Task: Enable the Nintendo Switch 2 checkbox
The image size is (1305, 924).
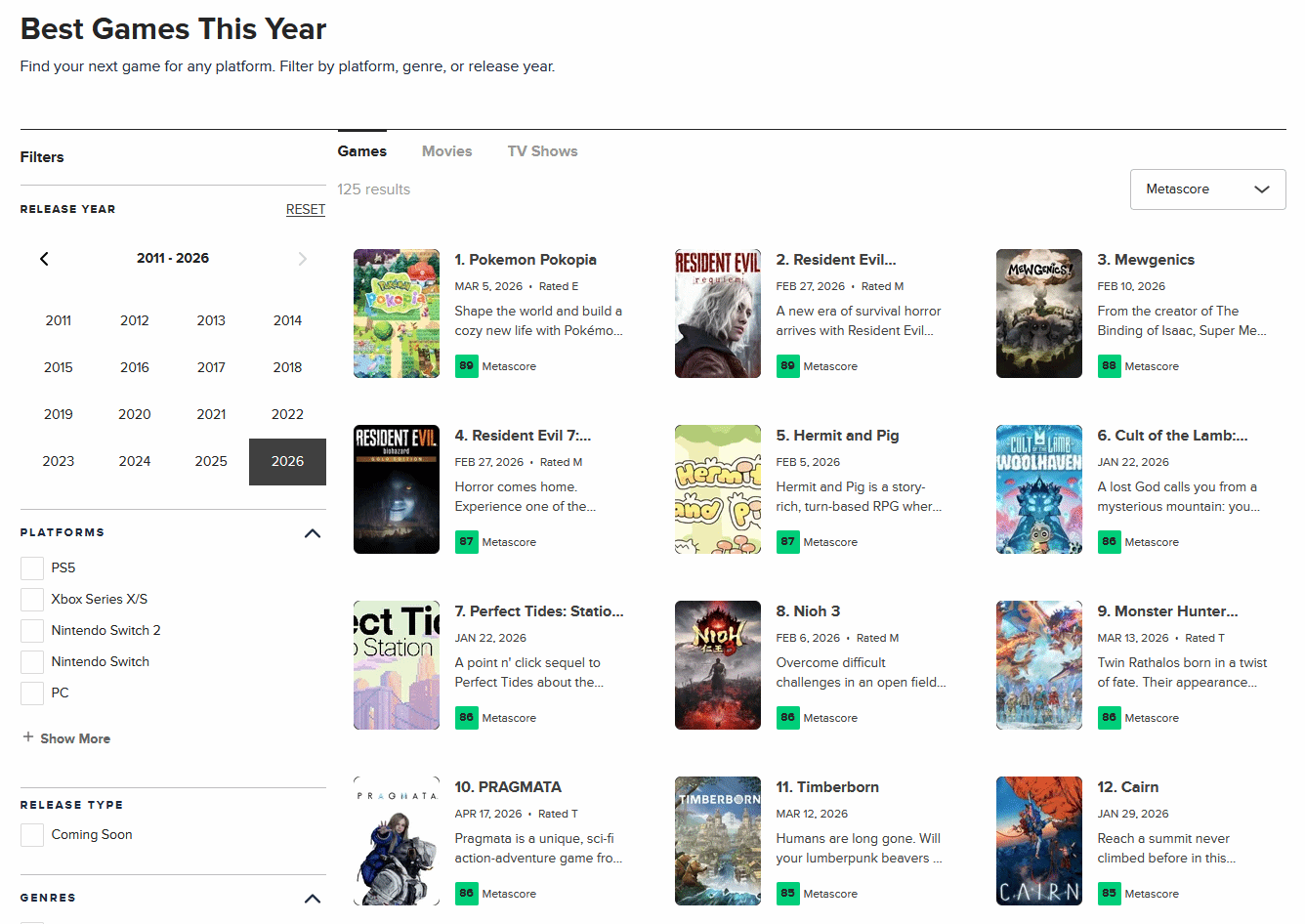Action: (x=32, y=631)
